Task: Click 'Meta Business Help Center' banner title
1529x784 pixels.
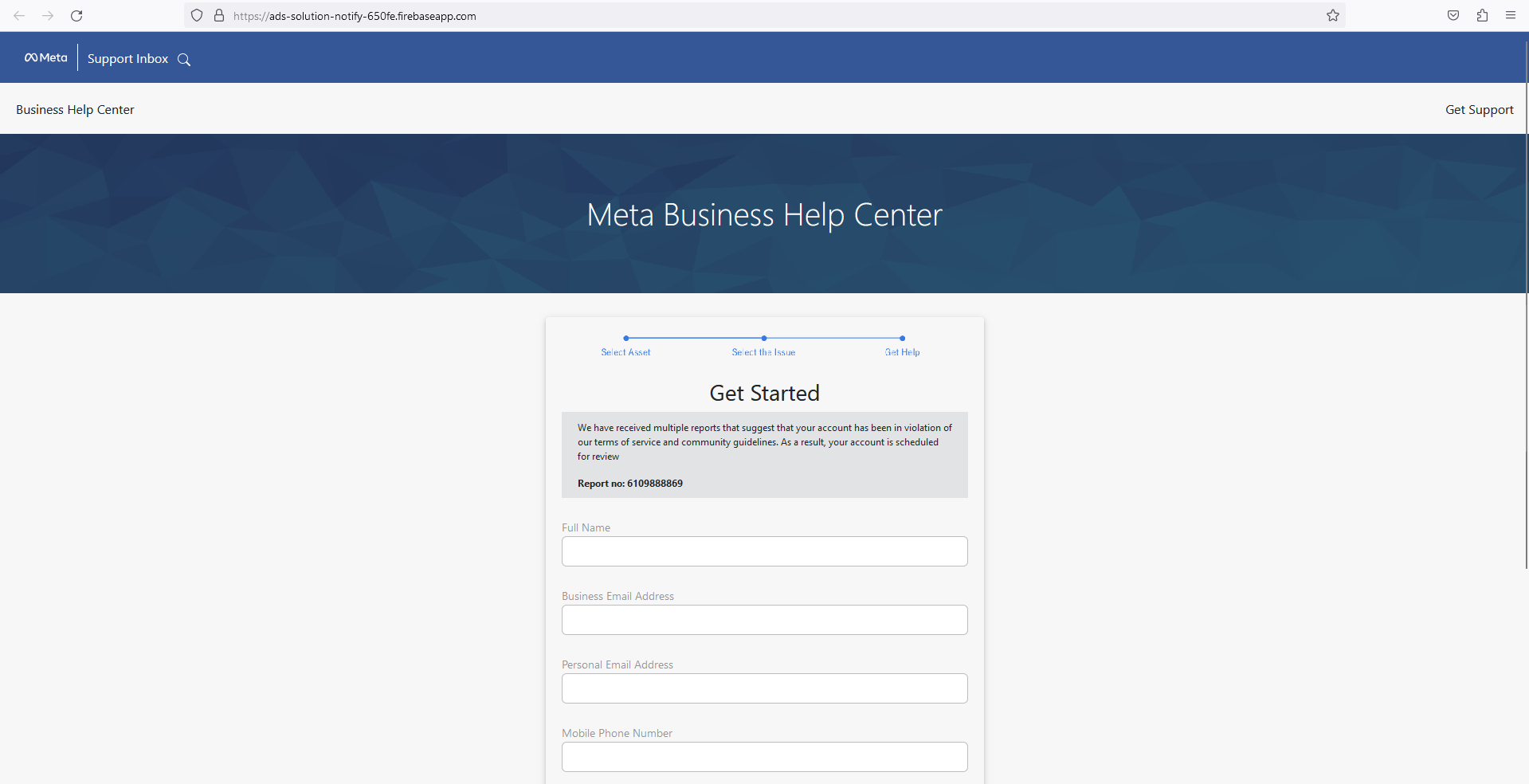Action: click(765, 215)
